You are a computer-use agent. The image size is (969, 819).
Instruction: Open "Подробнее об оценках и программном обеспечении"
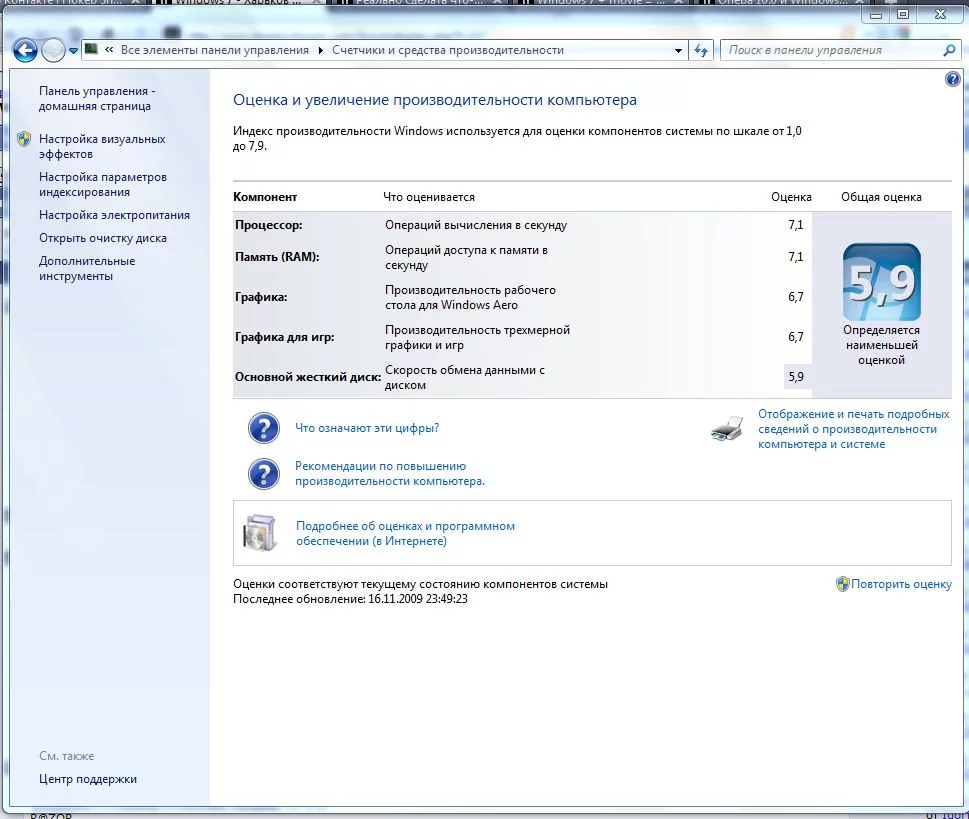405,533
